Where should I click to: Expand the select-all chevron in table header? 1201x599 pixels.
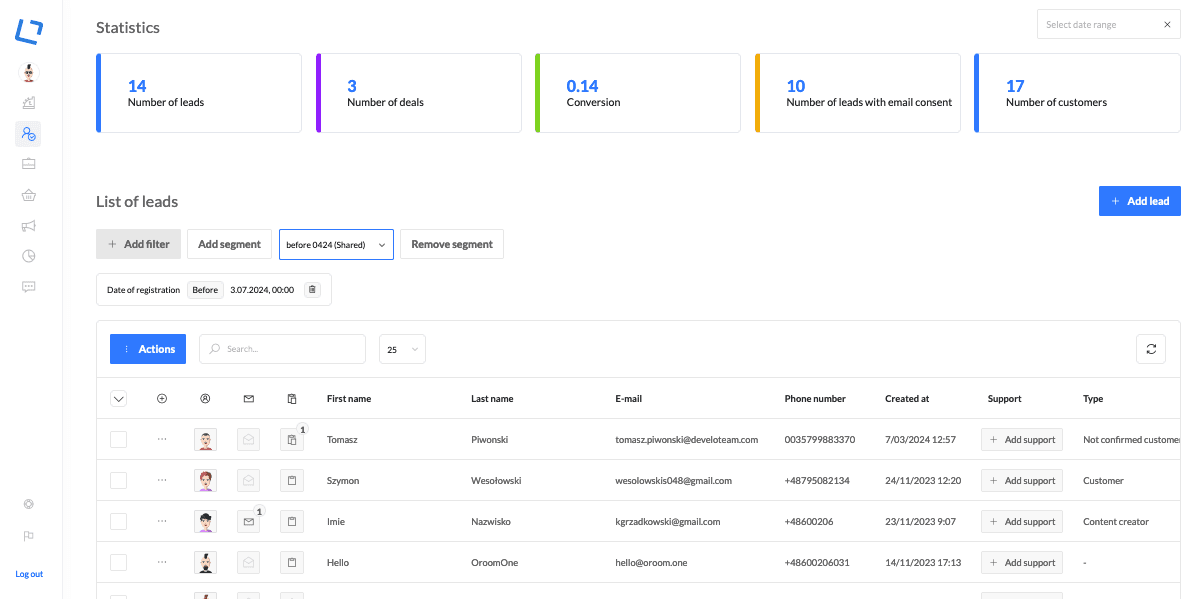coord(119,399)
